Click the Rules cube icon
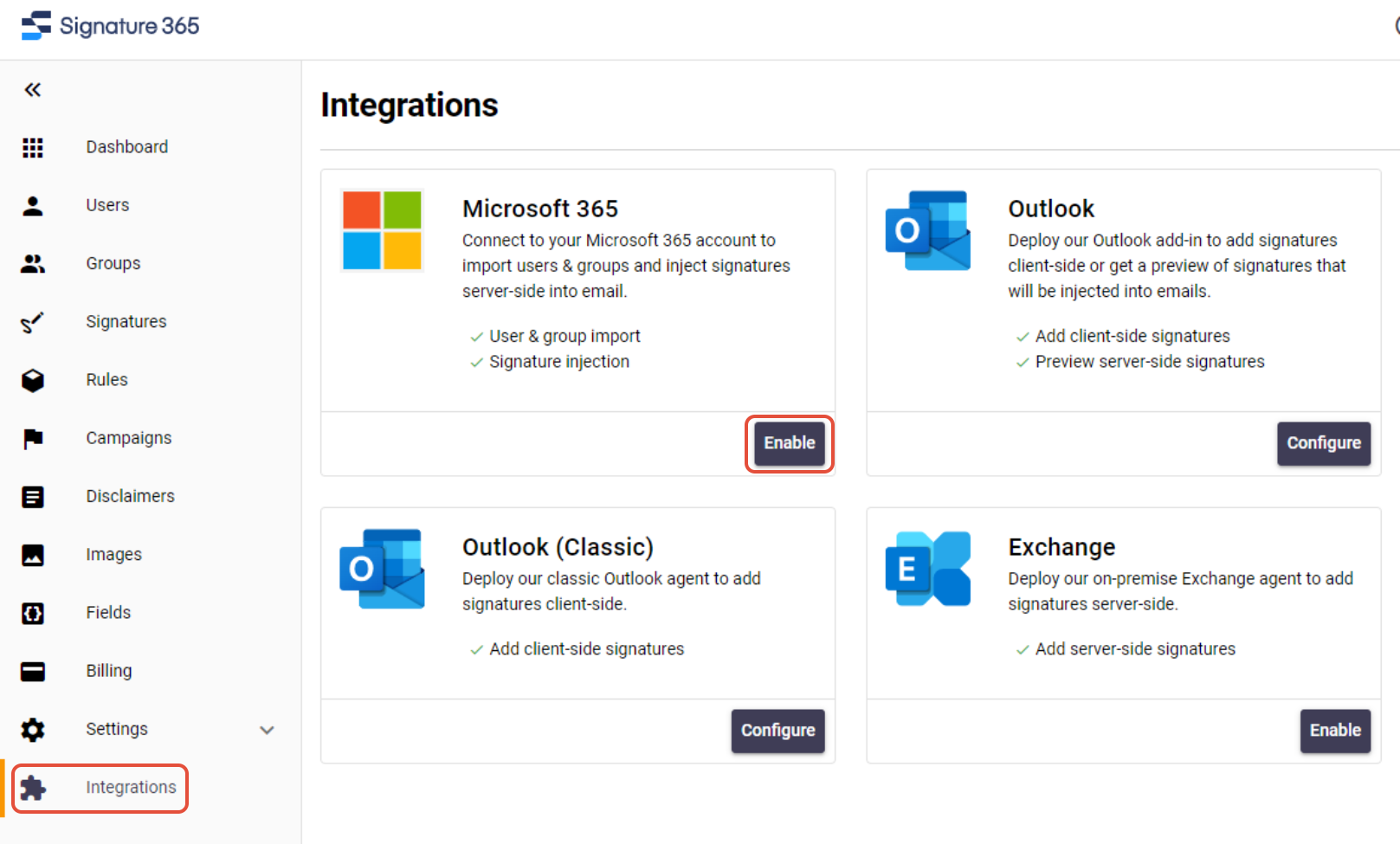1400x844 pixels. pyautogui.click(x=33, y=380)
